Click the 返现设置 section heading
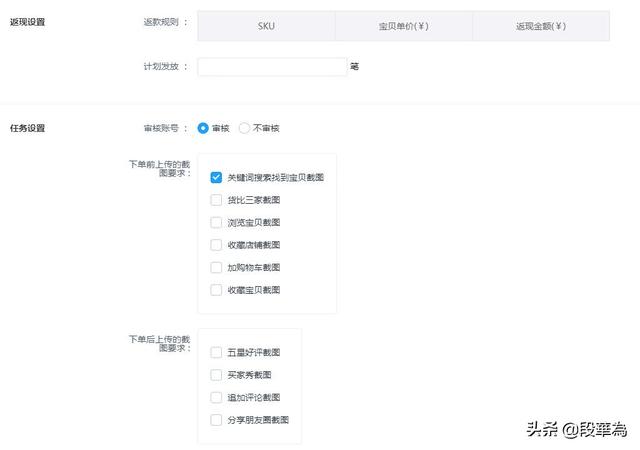 tap(27, 21)
